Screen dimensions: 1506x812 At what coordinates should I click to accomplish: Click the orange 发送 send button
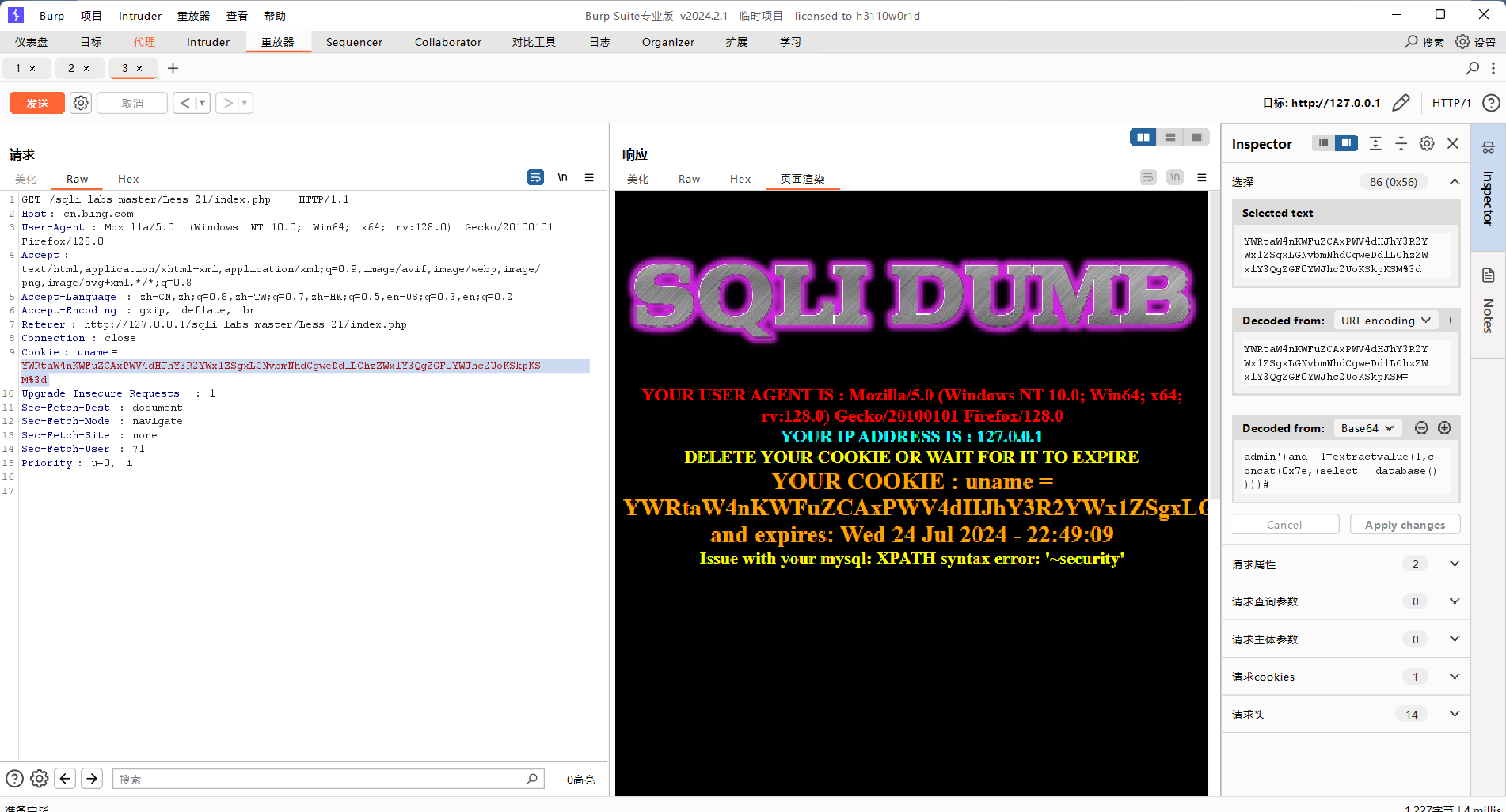37,103
